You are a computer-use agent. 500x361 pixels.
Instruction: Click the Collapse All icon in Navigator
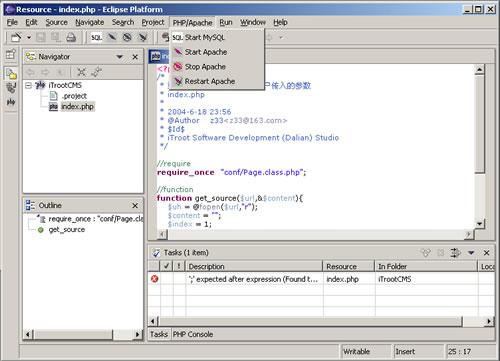(81, 72)
